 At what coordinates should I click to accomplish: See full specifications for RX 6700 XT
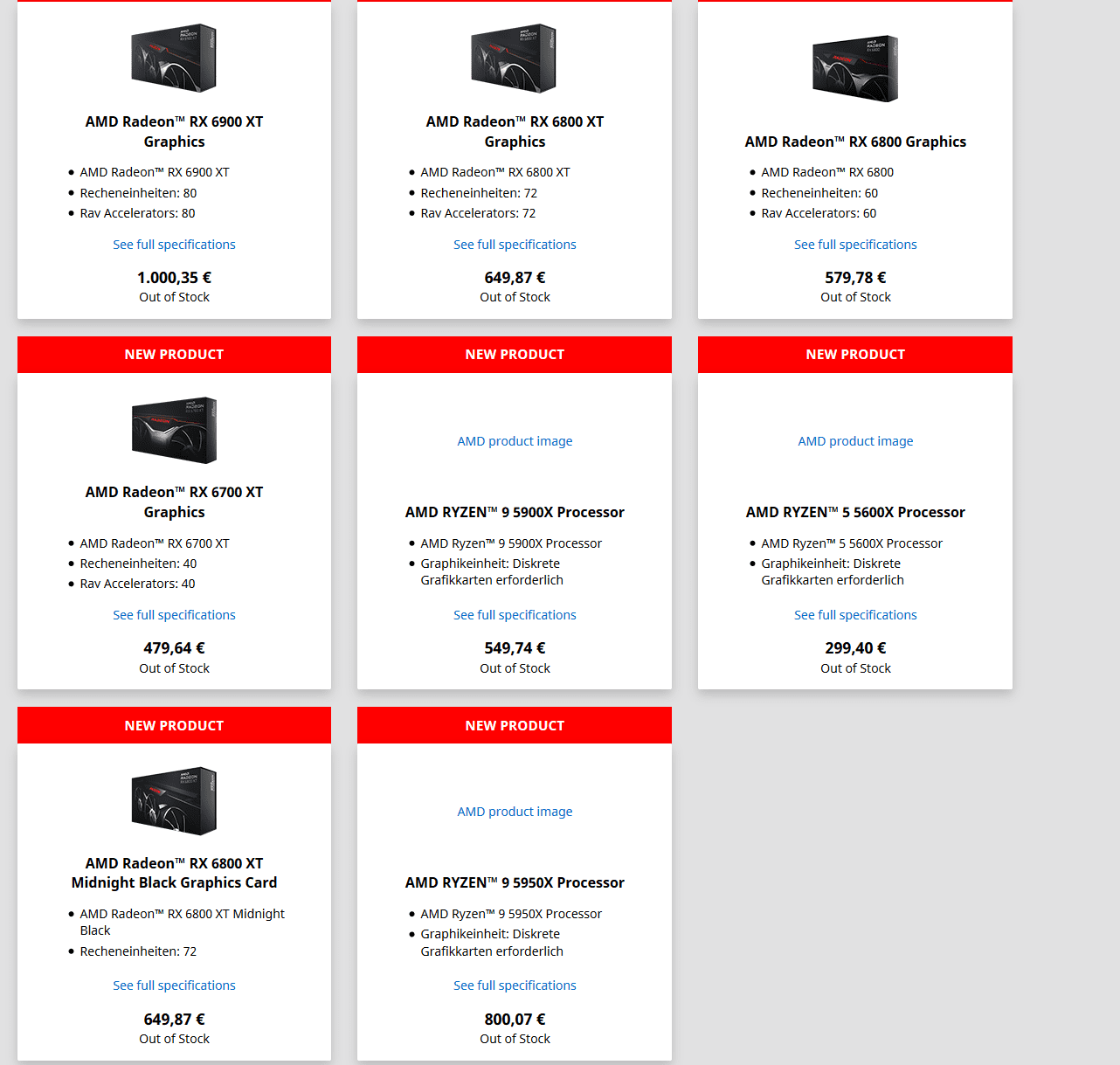174,615
